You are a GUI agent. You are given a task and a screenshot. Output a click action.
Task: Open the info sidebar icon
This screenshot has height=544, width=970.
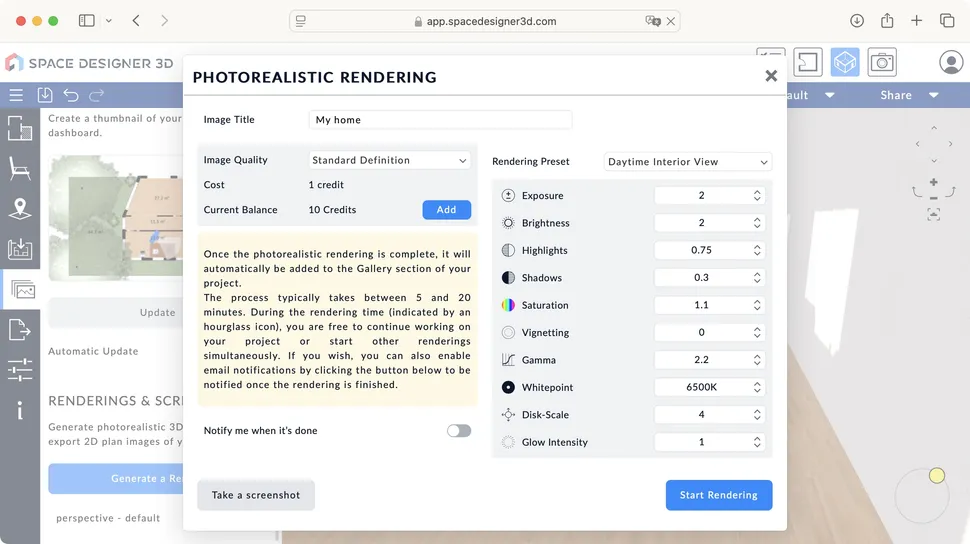point(19,410)
